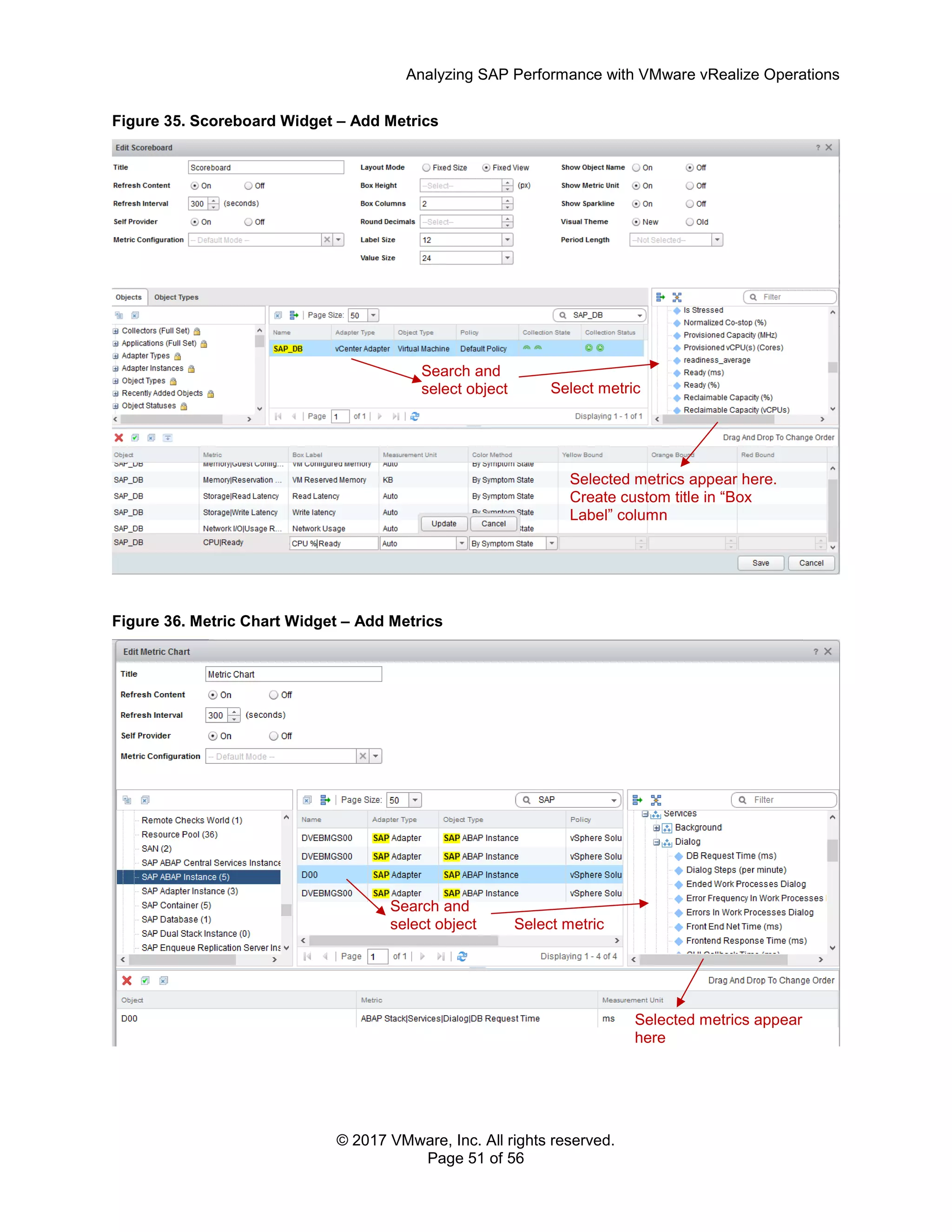Set Scoreboard Refresh Content to Off

coord(248,185)
